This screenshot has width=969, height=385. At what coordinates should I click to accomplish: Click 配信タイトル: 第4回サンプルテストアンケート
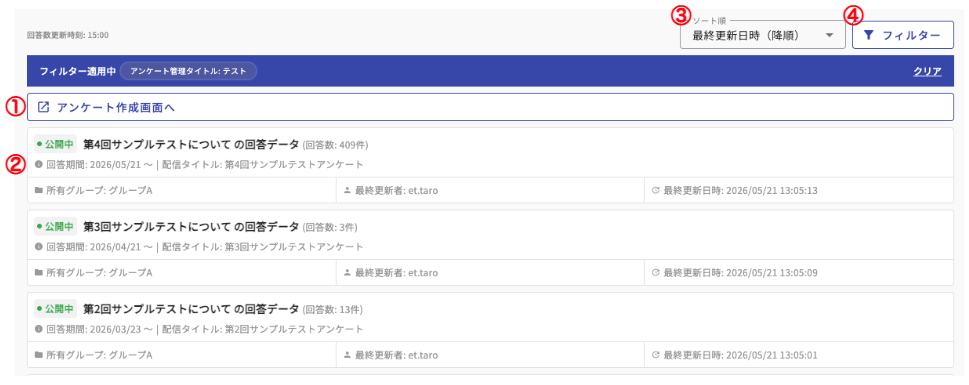click(x=262, y=165)
